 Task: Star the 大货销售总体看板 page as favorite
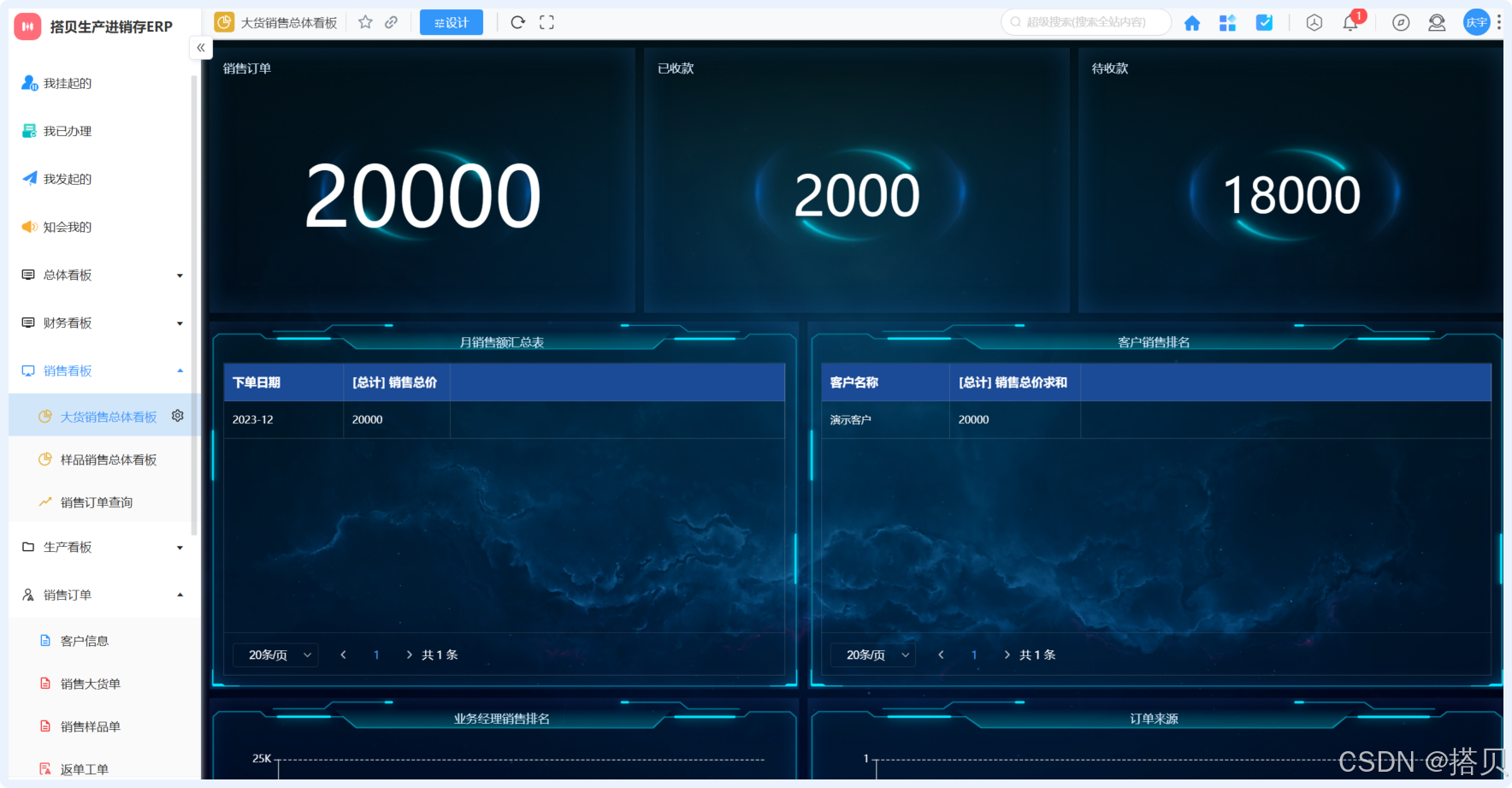click(365, 22)
